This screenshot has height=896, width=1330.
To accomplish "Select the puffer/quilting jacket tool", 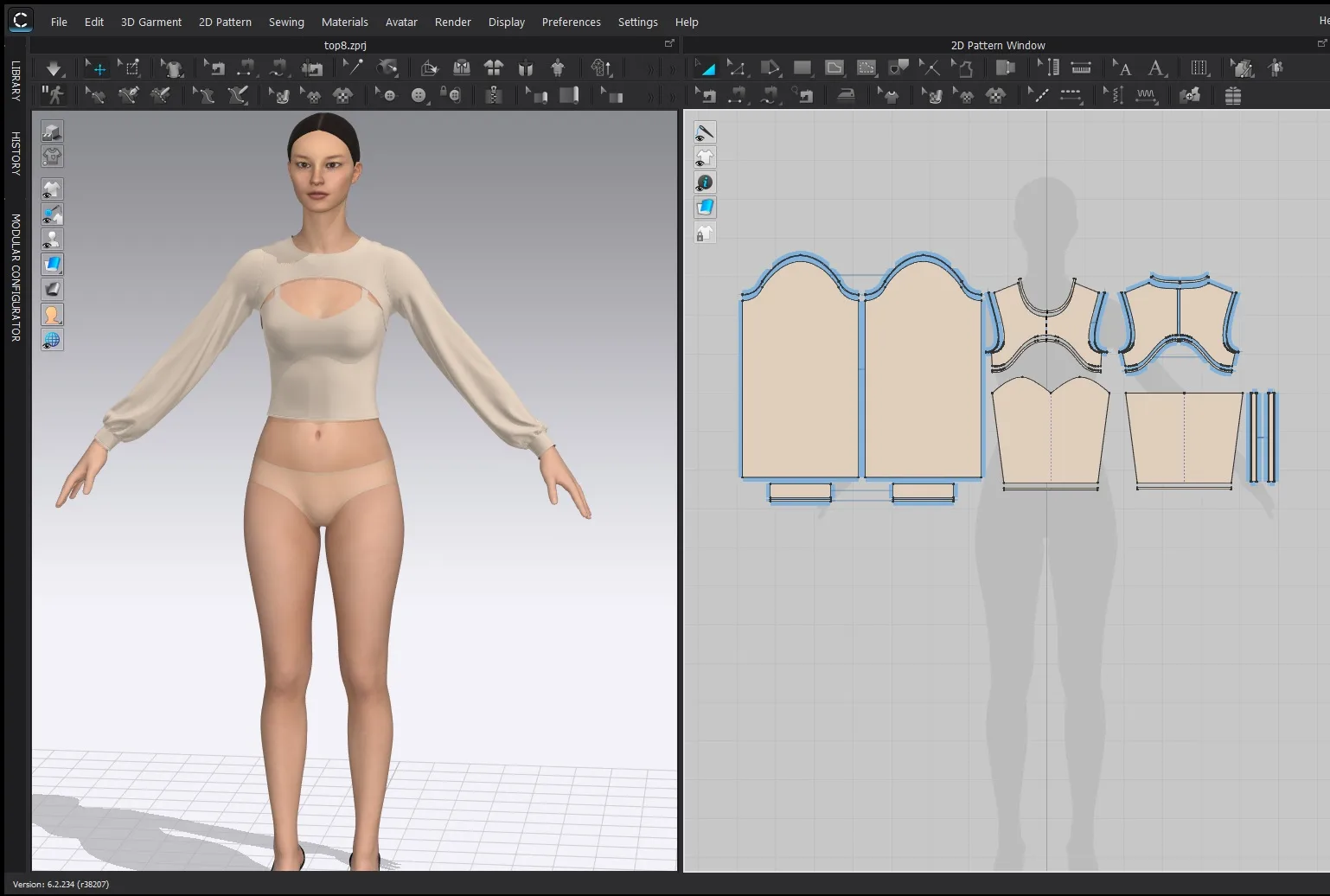I will (x=1233, y=95).
